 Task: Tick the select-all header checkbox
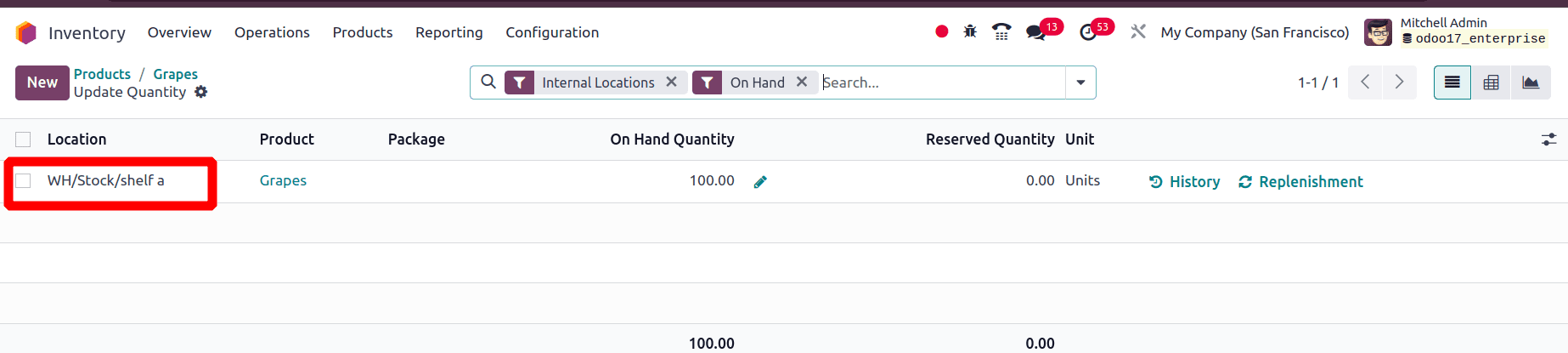coord(23,139)
